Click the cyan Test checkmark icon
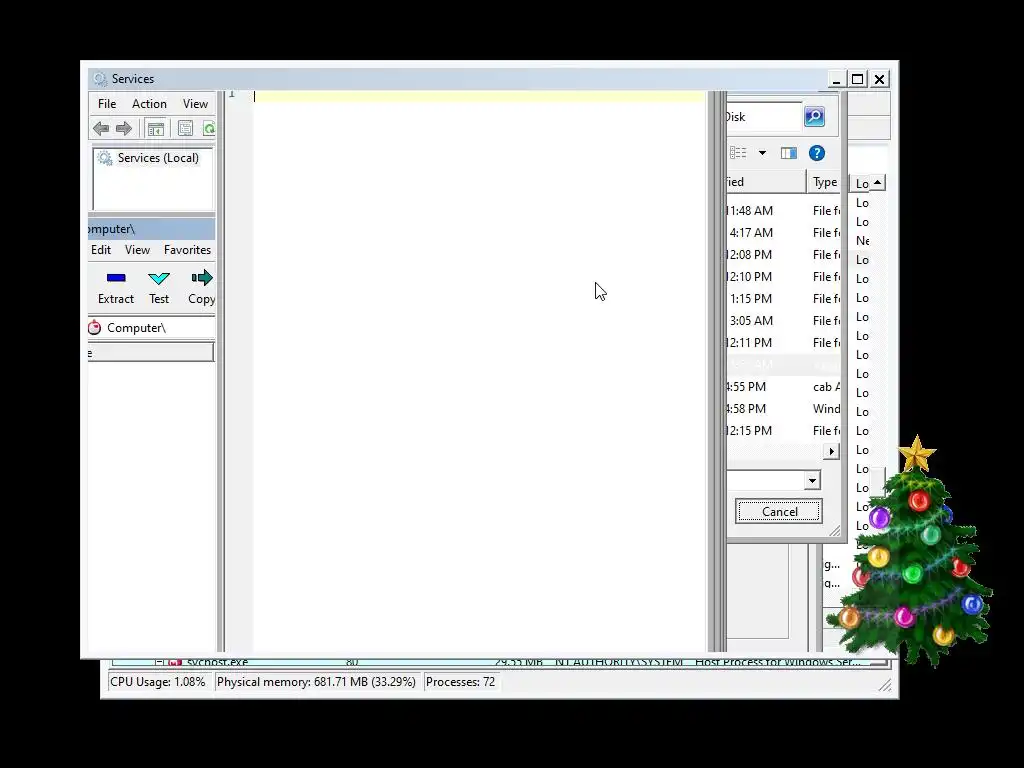Viewport: 1024px width, 768px height. pyautogui.click(x=159, y=278)
